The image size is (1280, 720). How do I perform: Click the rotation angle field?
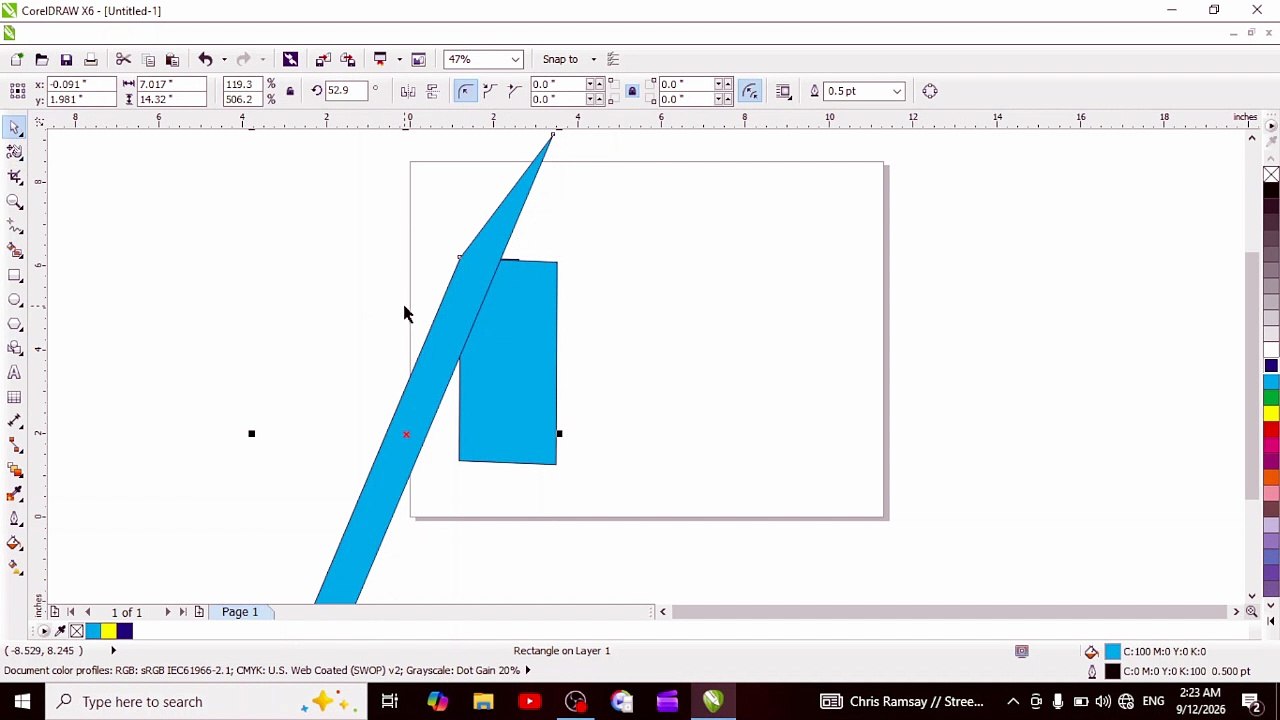pyautogui.click(x=346, y=91)
